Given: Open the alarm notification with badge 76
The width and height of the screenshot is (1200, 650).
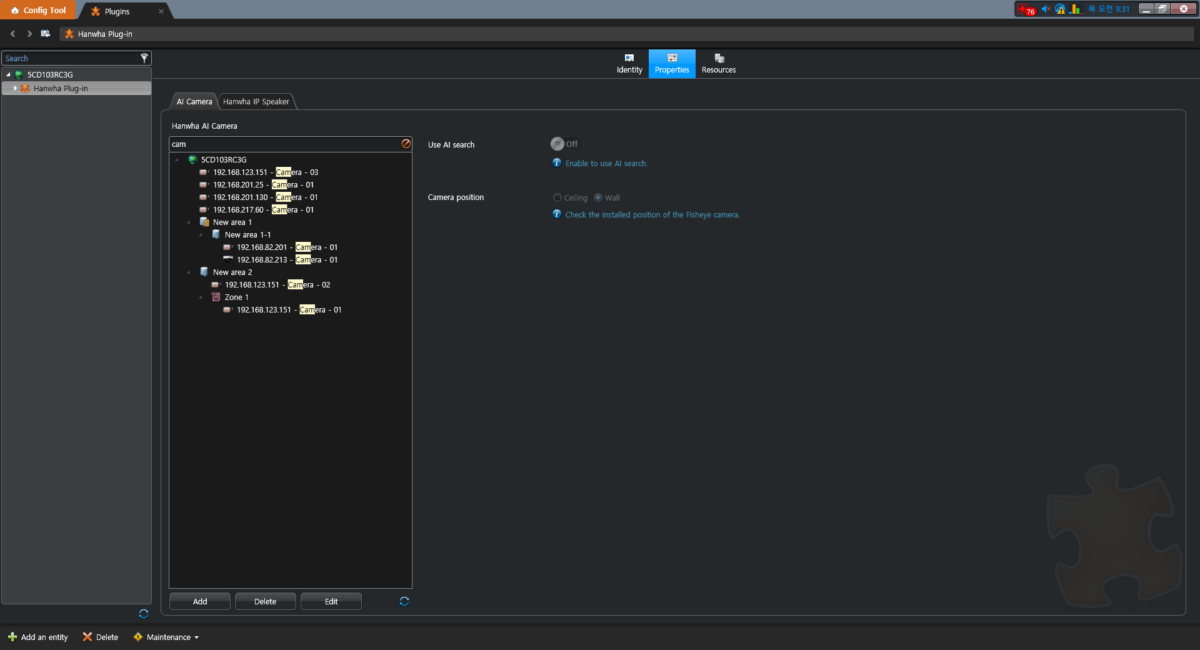Looking at the screenshot, I should (x=1027, y=10).
